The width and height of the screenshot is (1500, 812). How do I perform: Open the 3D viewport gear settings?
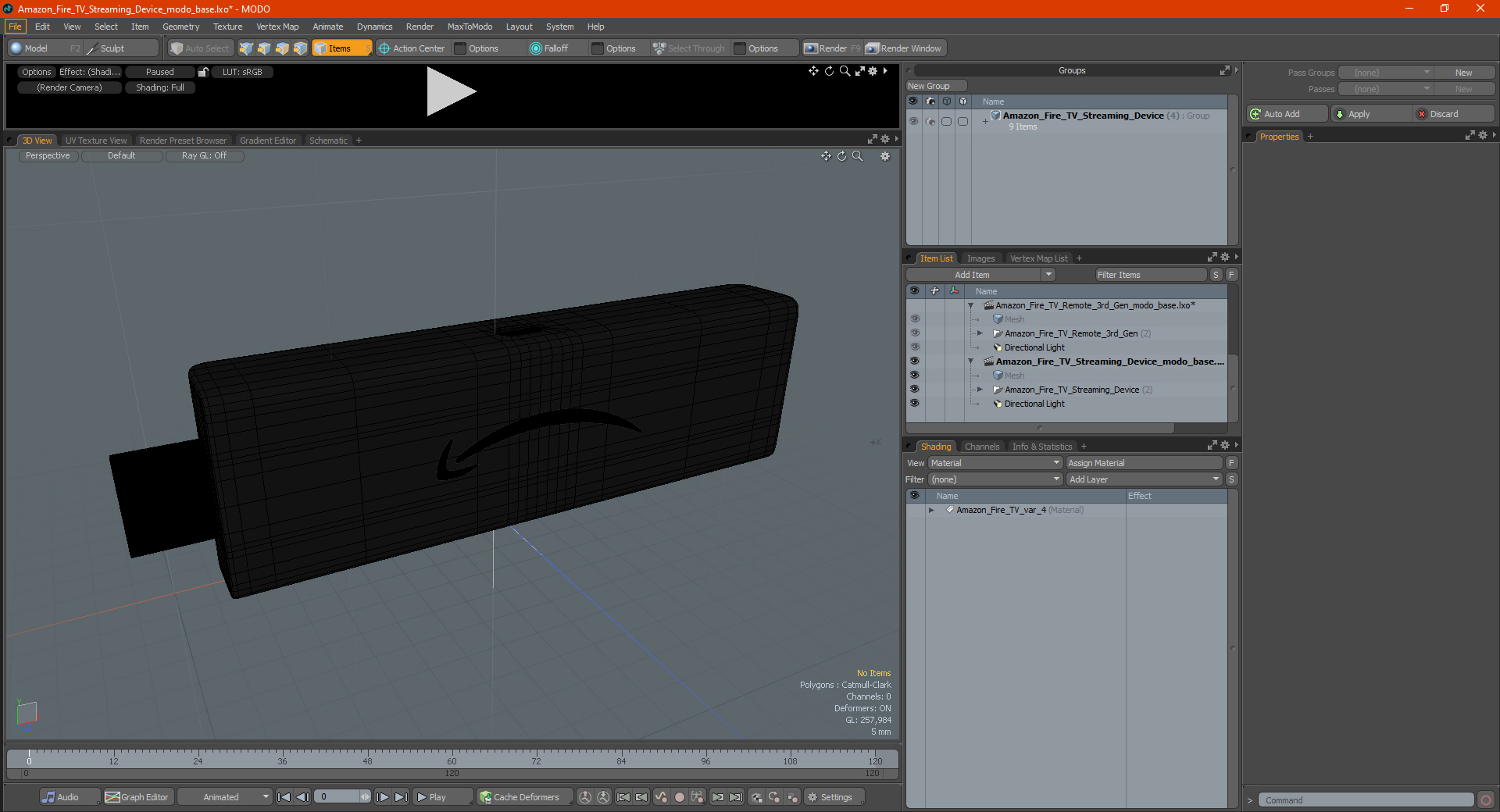885,156
